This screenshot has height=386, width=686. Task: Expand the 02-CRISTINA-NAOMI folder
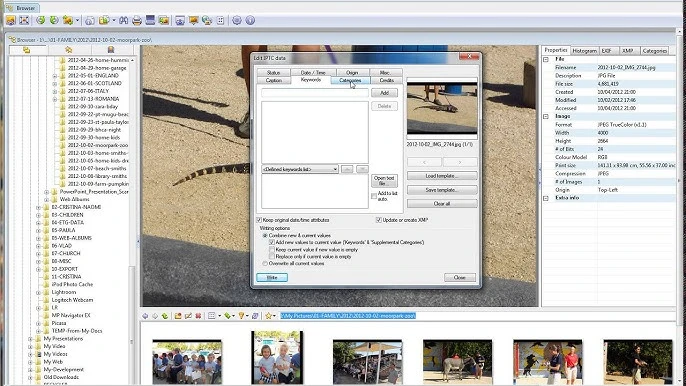coord(38,207)
